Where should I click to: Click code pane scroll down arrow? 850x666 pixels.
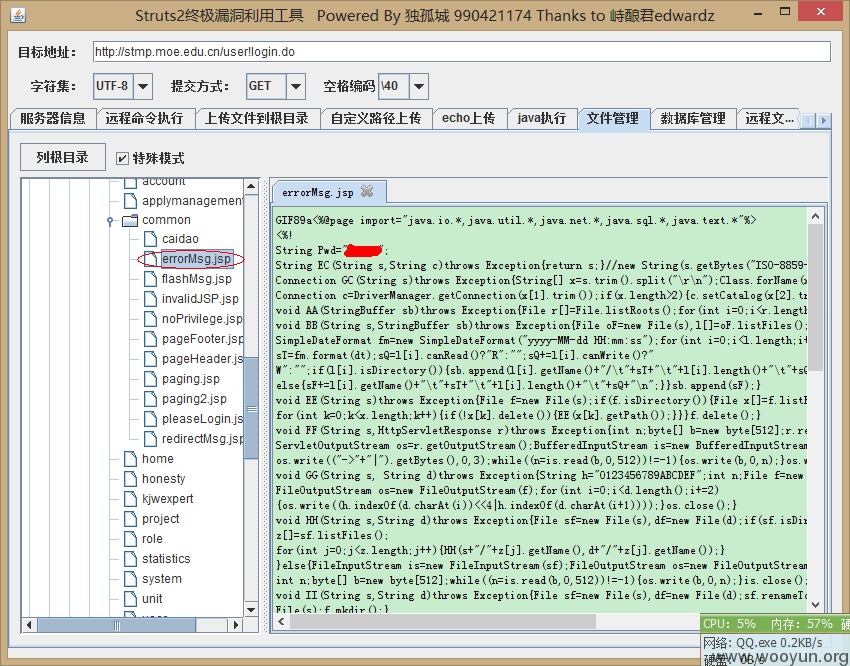point(815,605)
